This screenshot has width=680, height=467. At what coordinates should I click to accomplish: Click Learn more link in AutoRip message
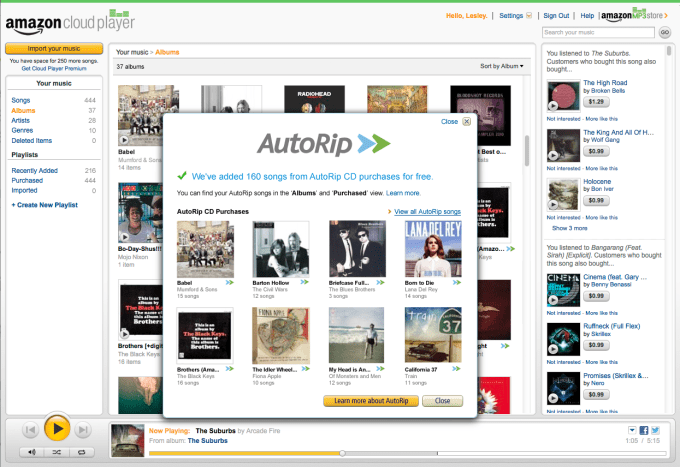[x=403, y=193]
